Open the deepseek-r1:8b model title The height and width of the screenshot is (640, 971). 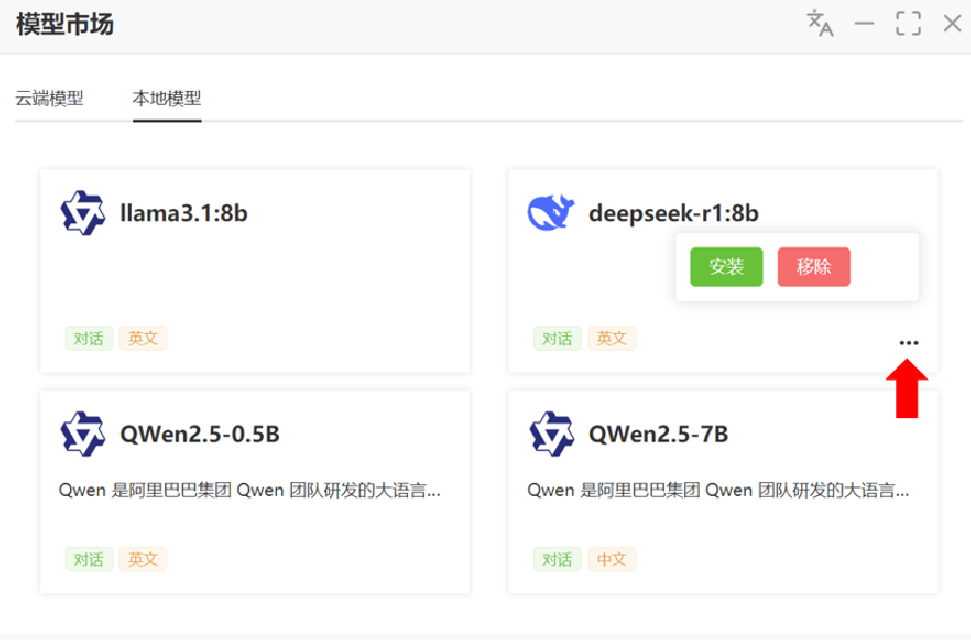pyautogui.click(x=674, y=213)
